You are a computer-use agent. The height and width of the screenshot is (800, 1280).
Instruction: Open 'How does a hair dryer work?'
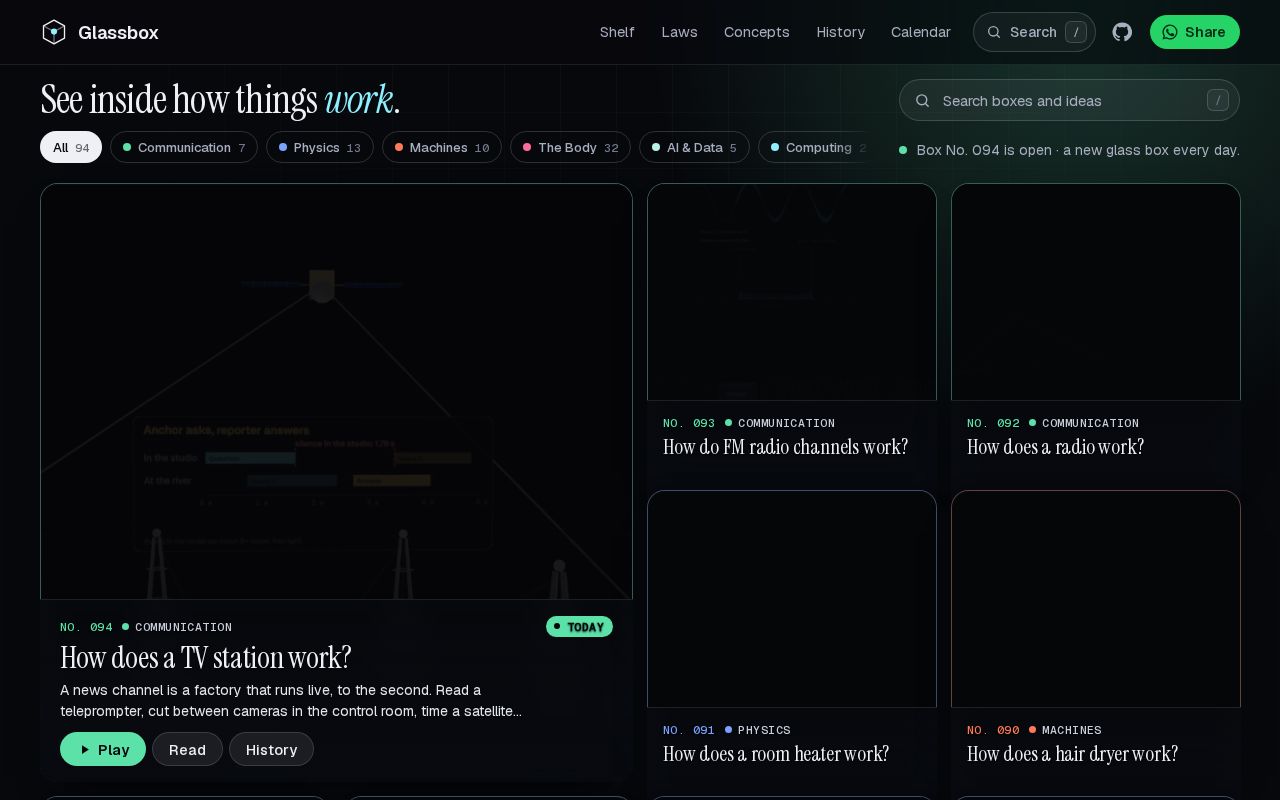tap(1072, 754)
